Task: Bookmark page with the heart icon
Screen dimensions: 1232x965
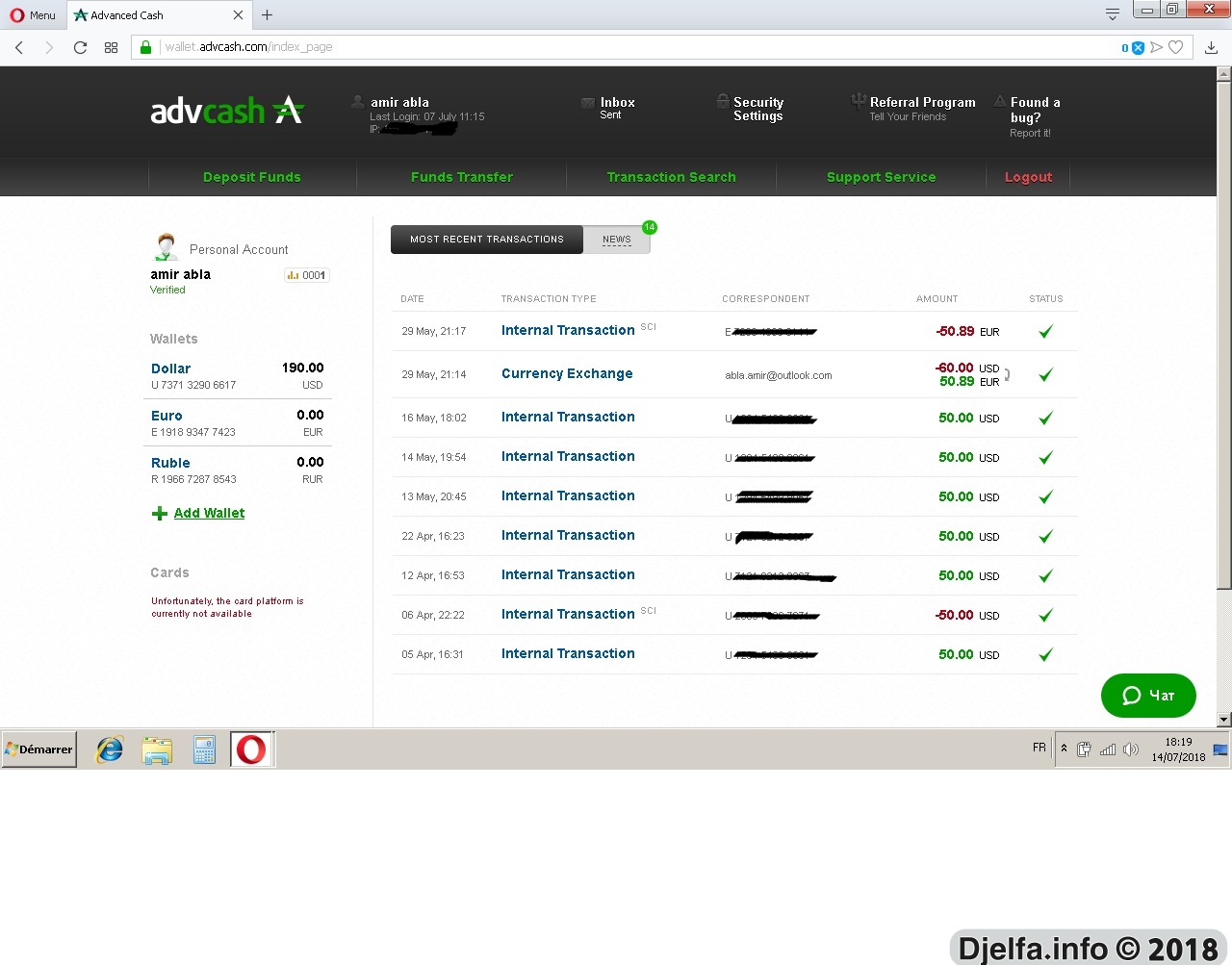Action: pos(1176,47)
